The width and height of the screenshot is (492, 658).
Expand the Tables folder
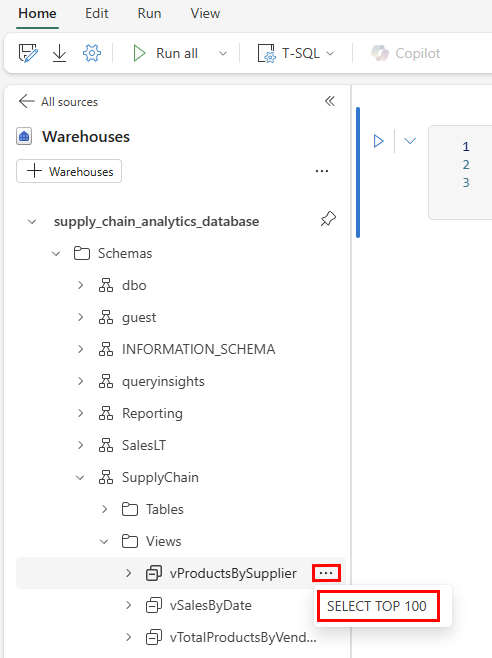(x=105, y=509)
